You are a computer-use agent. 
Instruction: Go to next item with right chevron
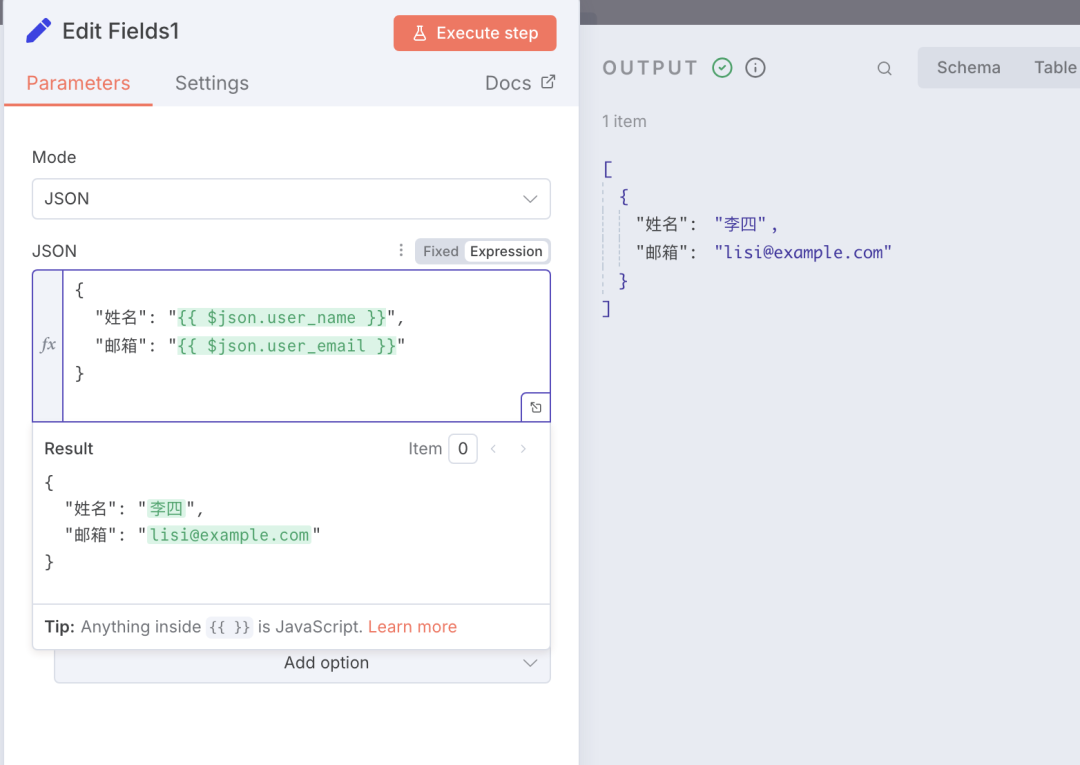pos(523,449)
